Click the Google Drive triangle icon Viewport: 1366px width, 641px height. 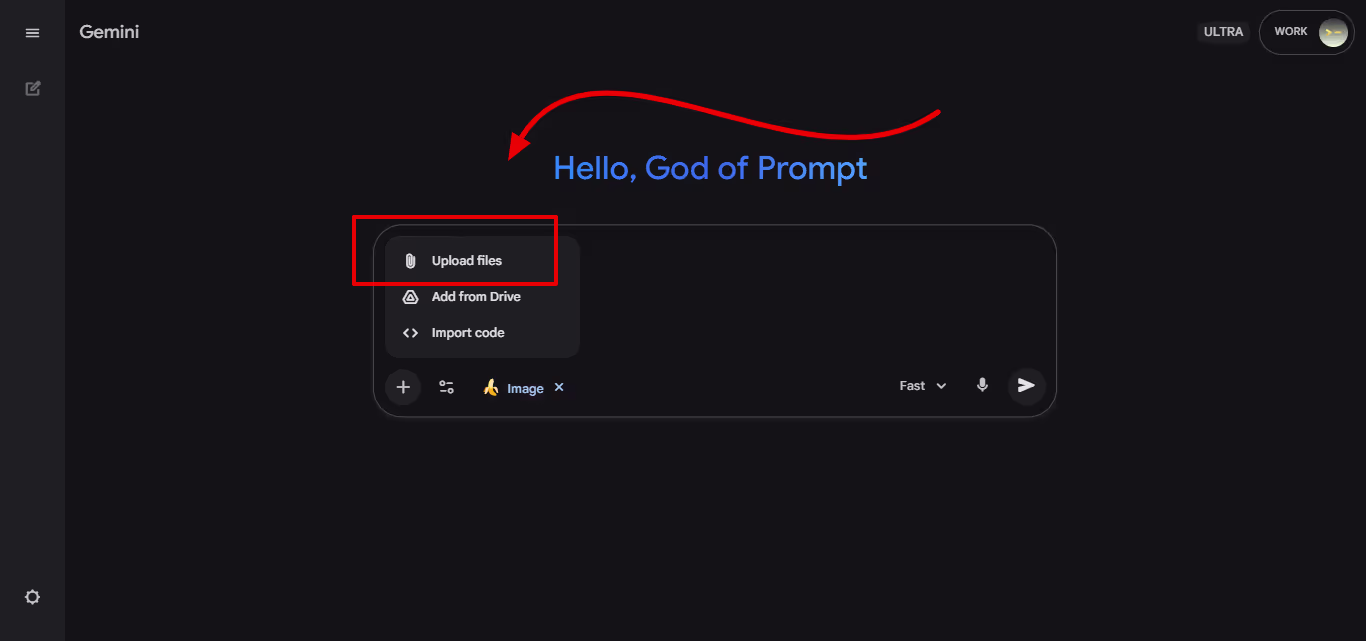click(410, 297)
